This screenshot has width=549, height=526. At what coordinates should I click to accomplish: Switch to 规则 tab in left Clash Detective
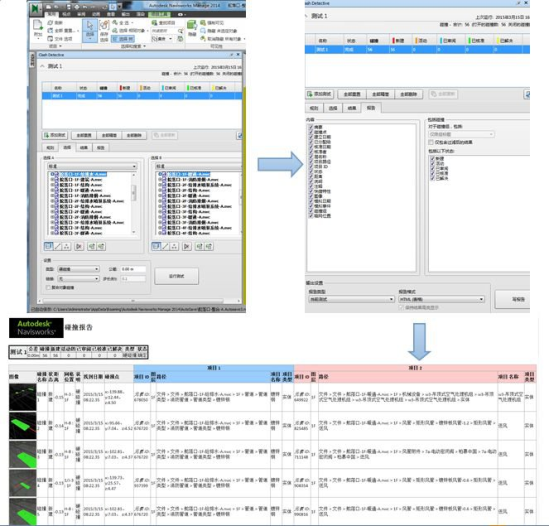point(50,148)
